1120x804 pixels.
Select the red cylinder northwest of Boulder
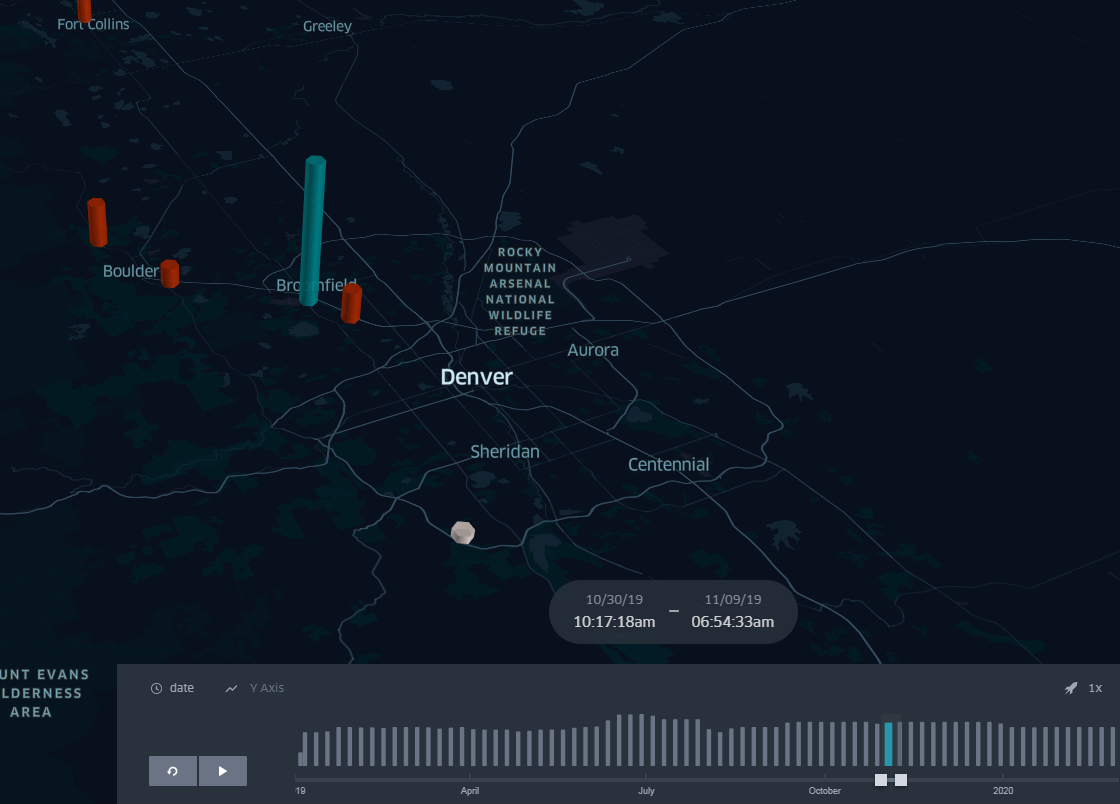[x=97, y=223]
